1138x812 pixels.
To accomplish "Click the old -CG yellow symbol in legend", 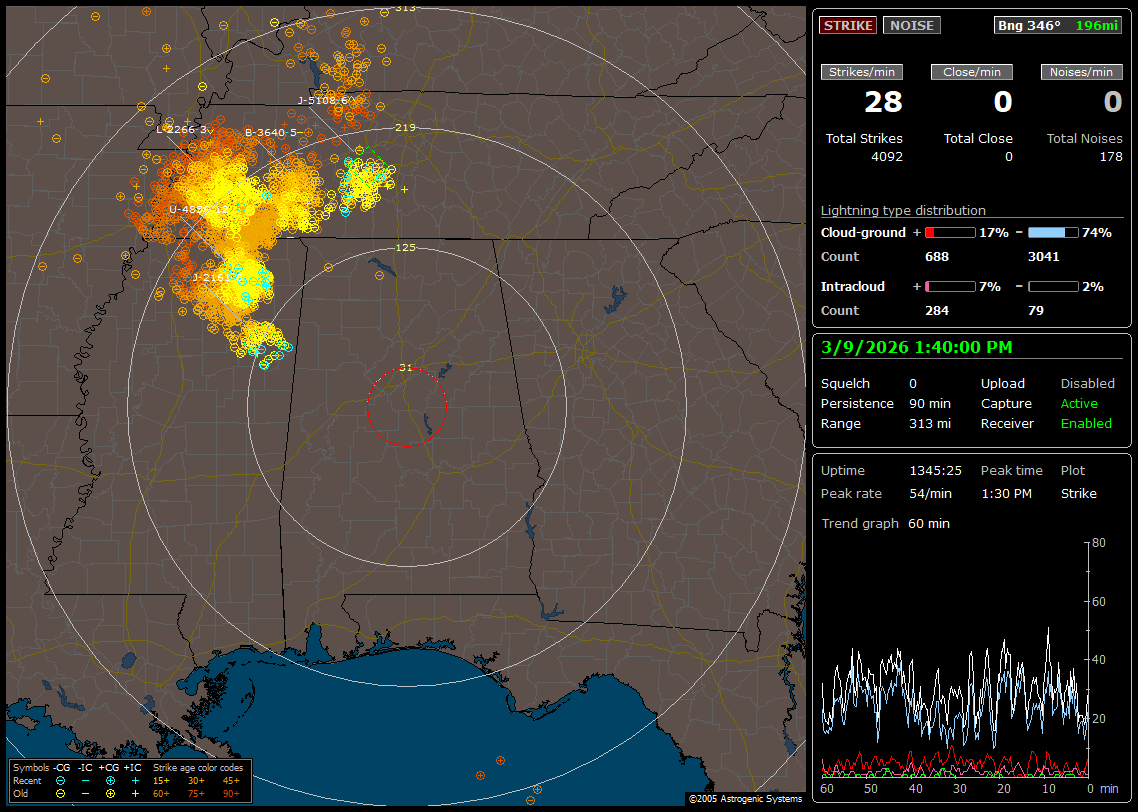I will click(x=61, y=793).
